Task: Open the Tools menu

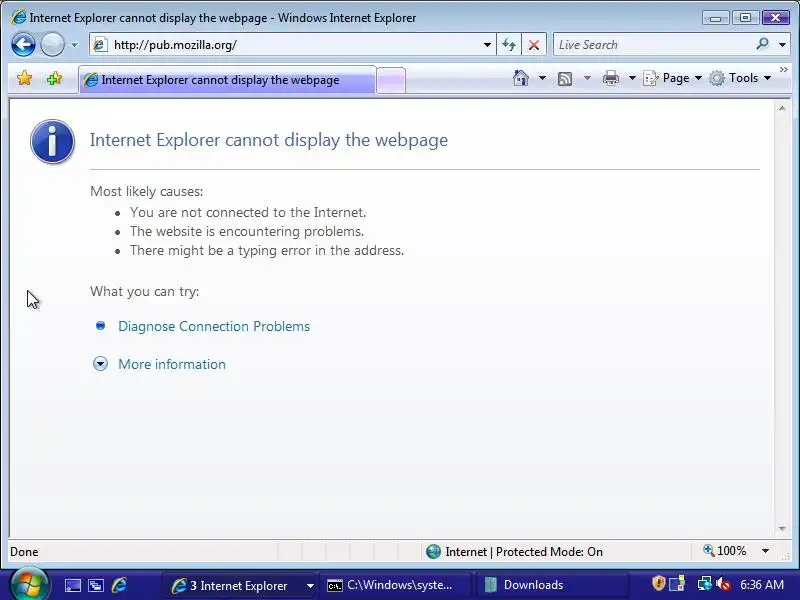Action: coord(740,78)
